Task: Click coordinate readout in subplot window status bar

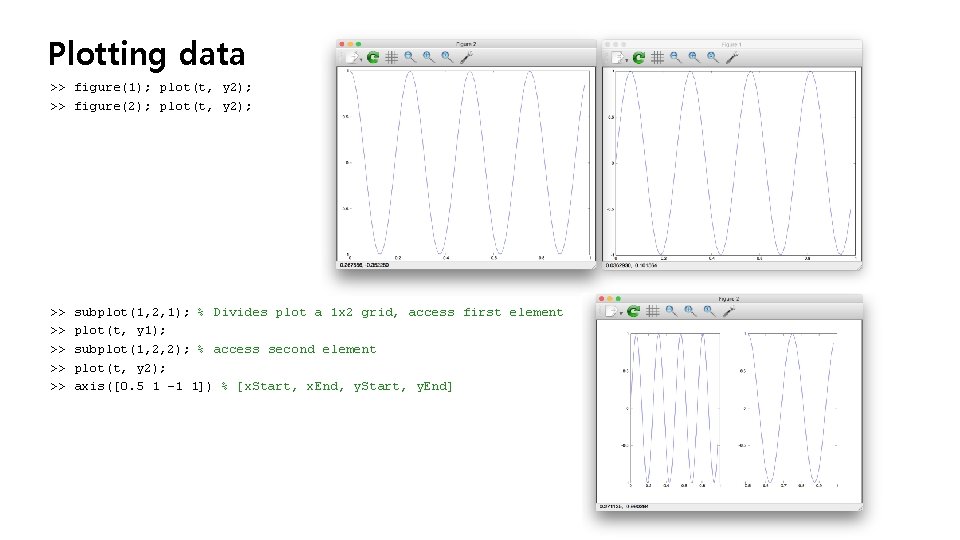Action: pos(624,506)
